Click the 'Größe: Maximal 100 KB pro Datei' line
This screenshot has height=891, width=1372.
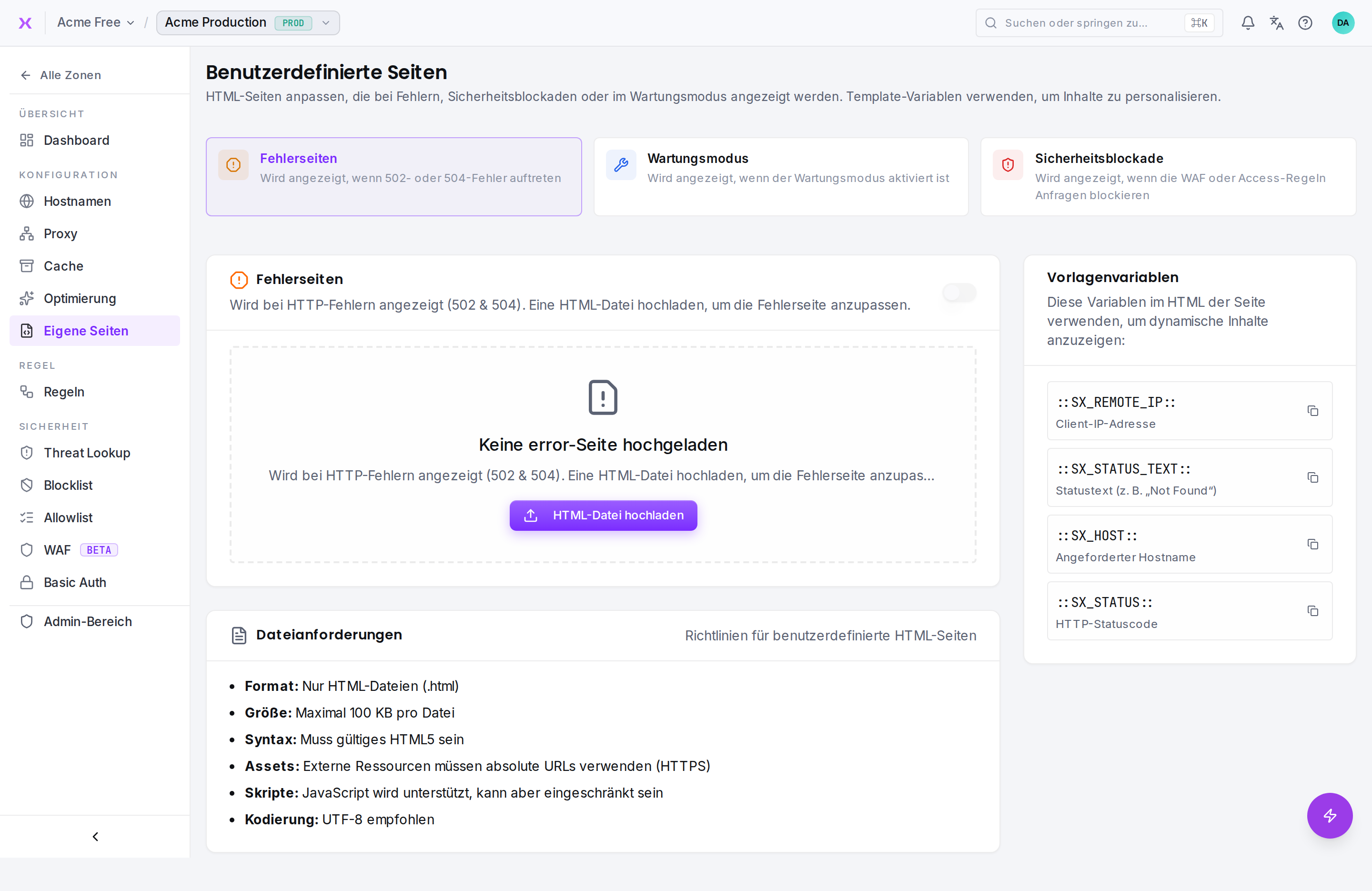pos(349,713)
